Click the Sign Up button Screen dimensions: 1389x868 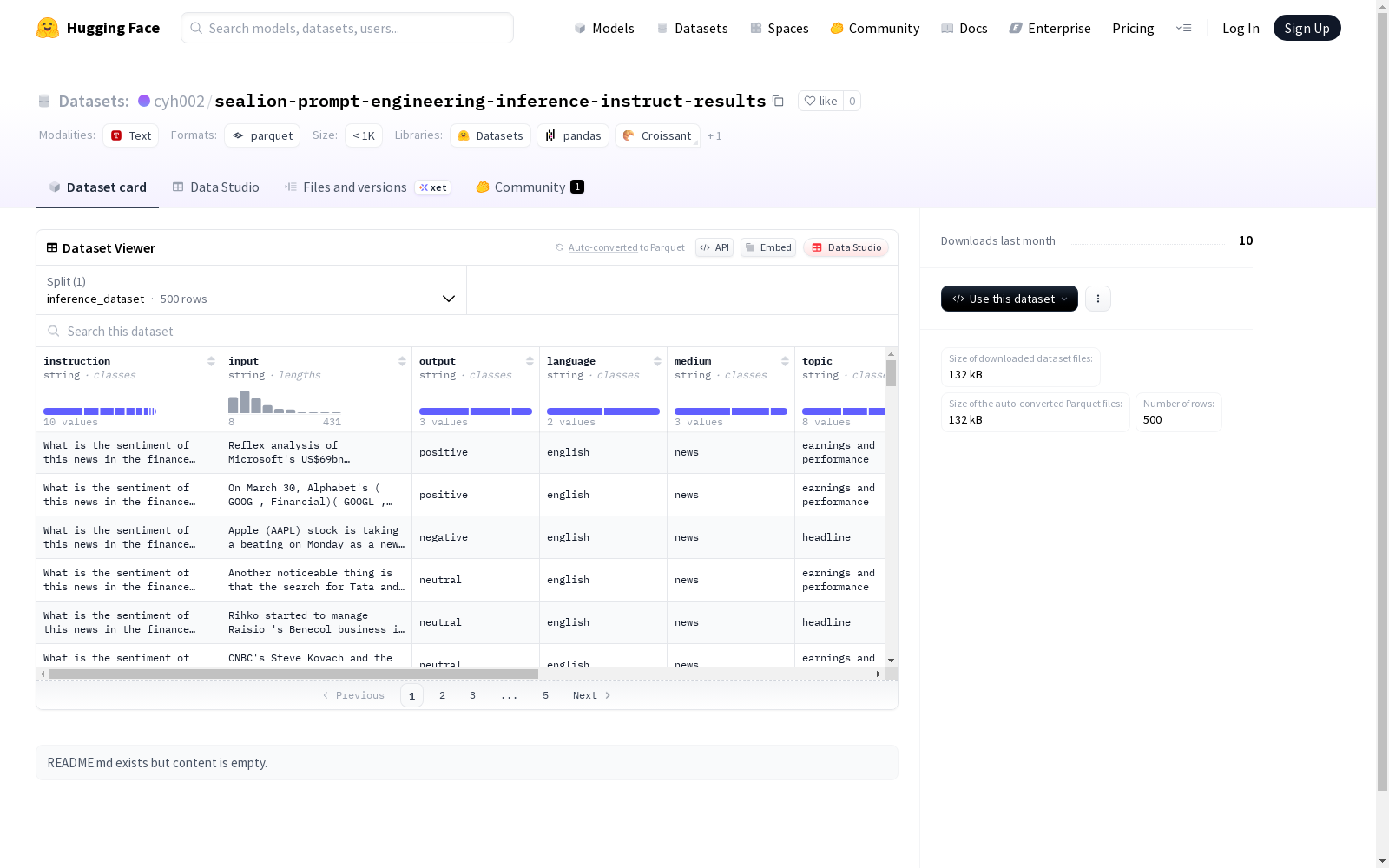coord(1307,28)
